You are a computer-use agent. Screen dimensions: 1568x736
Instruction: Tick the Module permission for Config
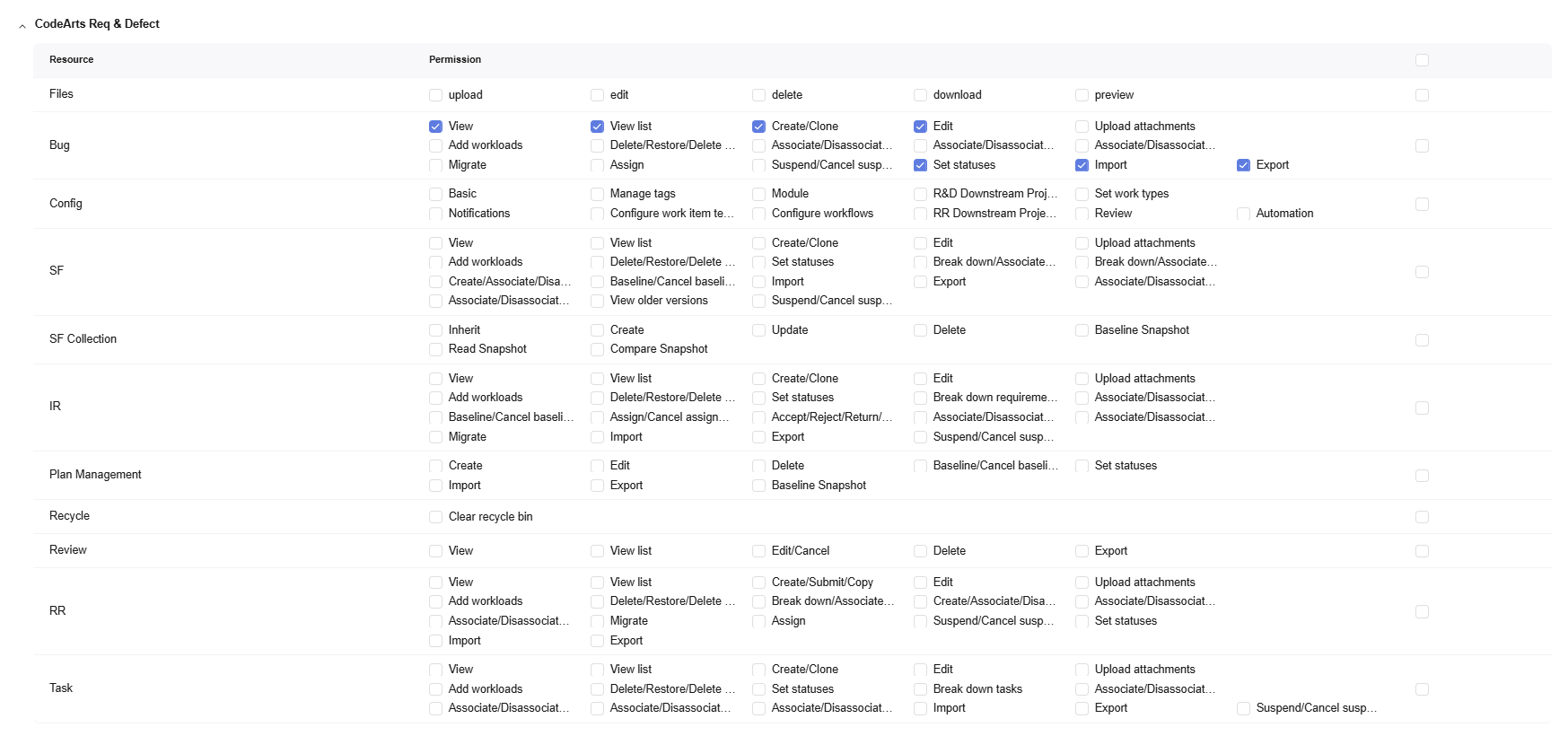[x=758, y=194]
